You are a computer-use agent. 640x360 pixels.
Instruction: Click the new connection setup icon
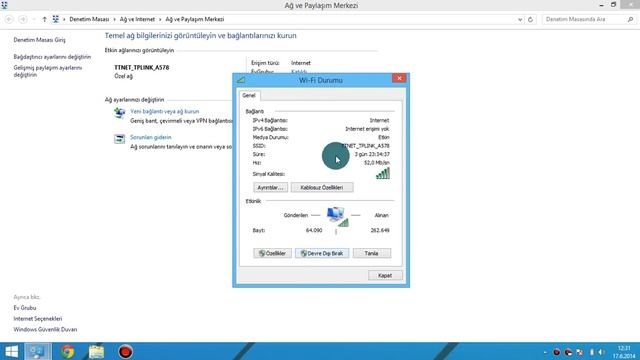point(119,113)
